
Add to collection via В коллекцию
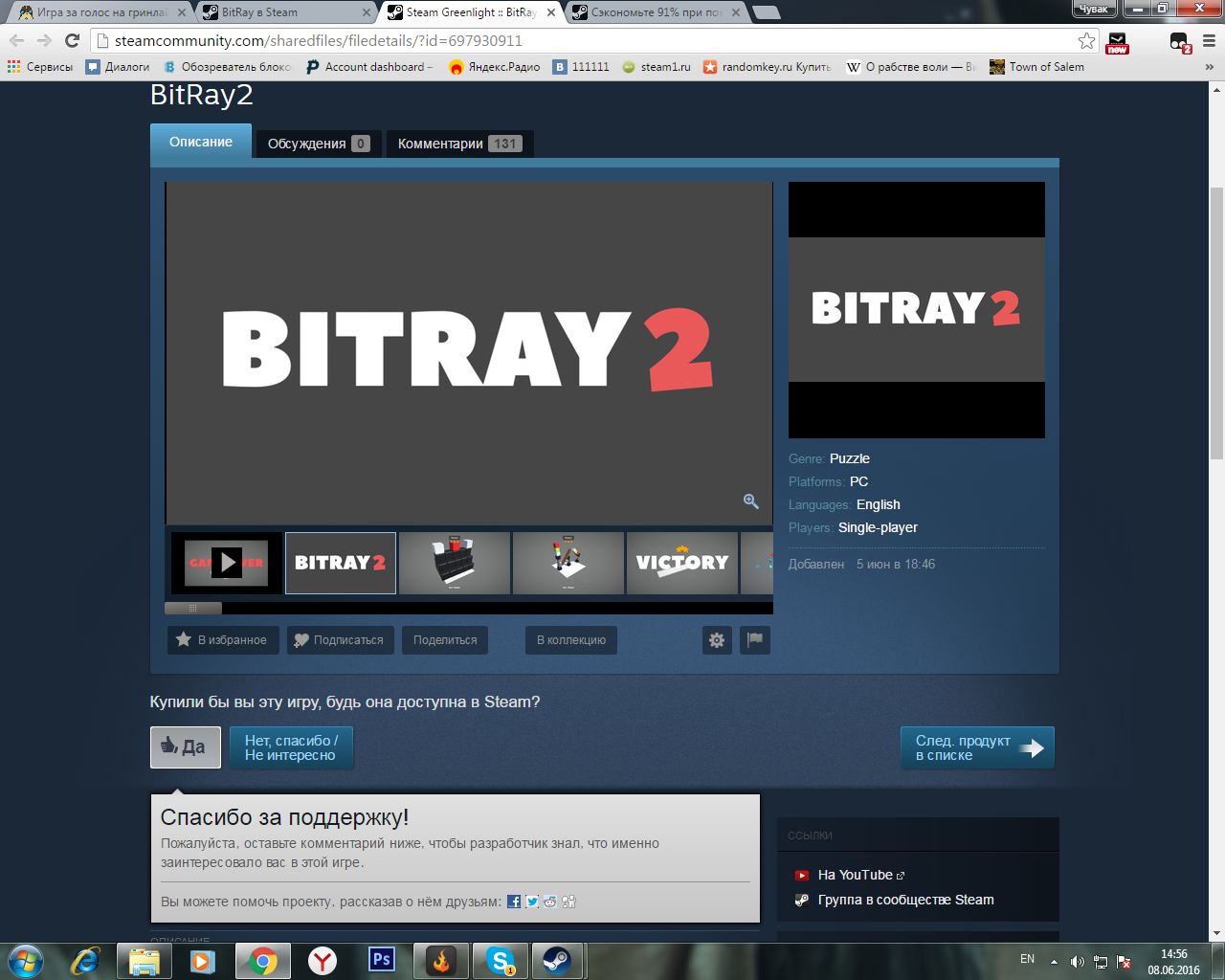click(571, 640)
